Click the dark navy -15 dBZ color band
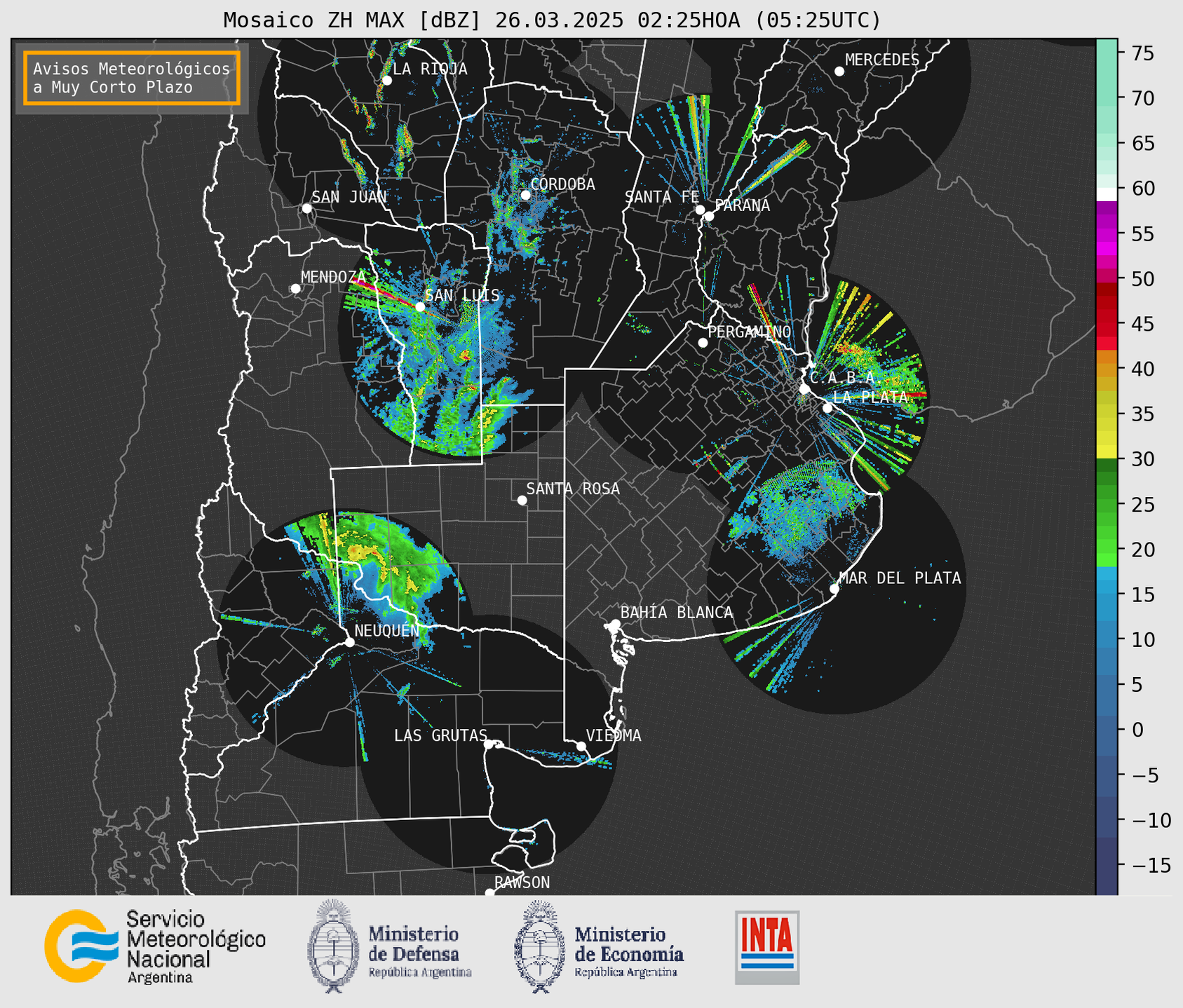 click(x=1107, y=866)
